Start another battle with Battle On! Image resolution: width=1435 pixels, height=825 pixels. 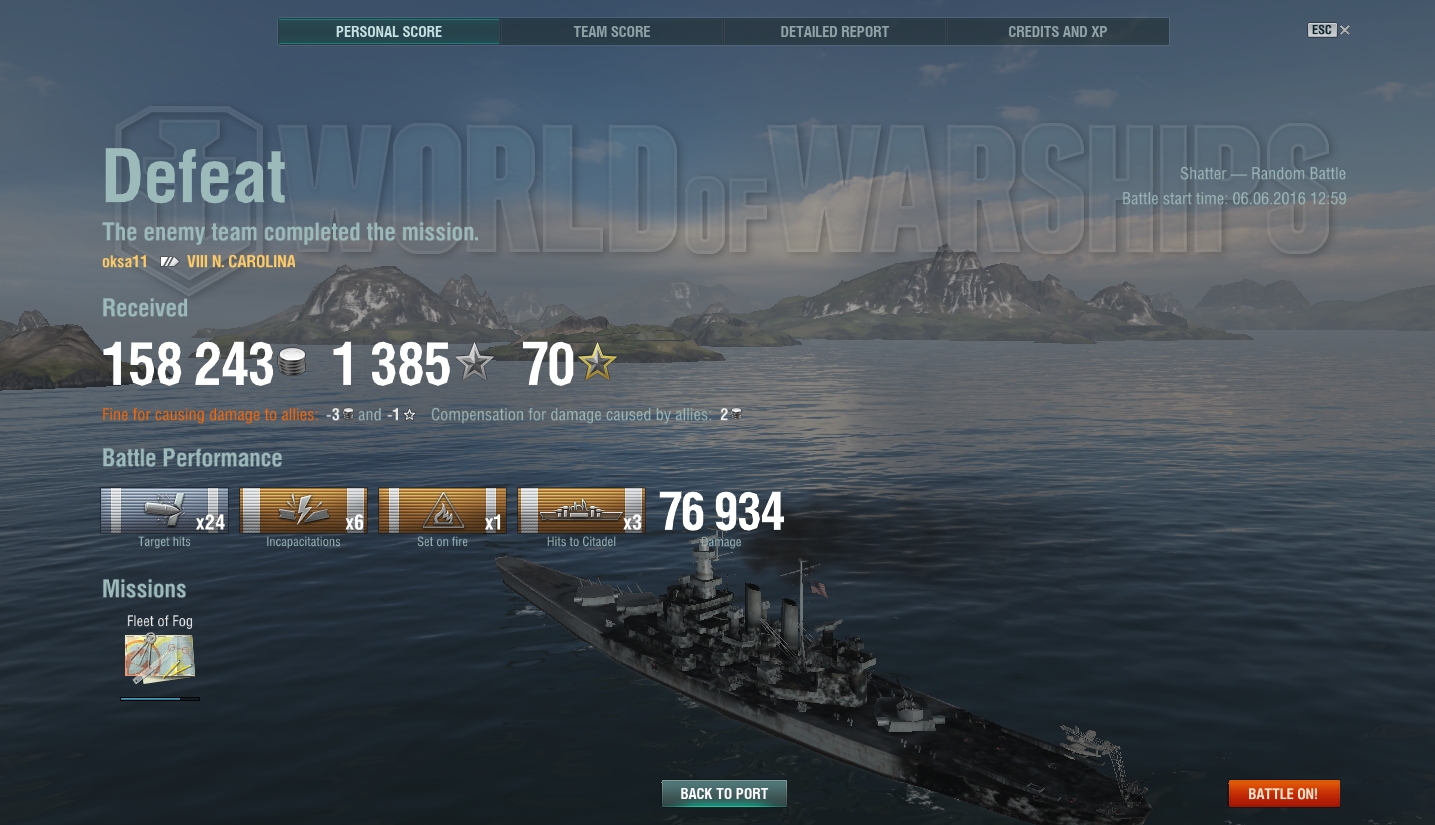click(1283, 794)
